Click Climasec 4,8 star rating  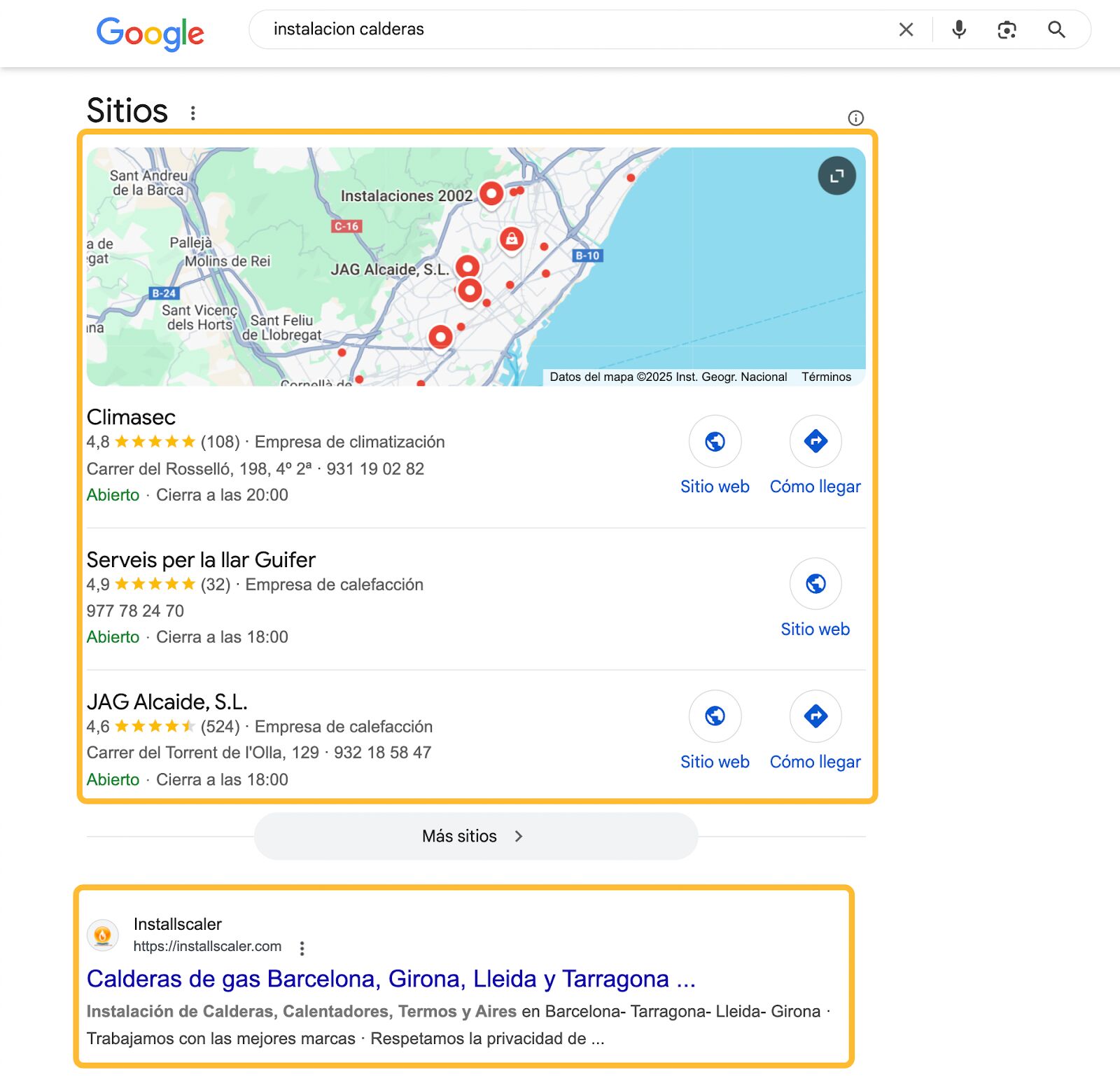pyautogui.click(x=141, y=442)
